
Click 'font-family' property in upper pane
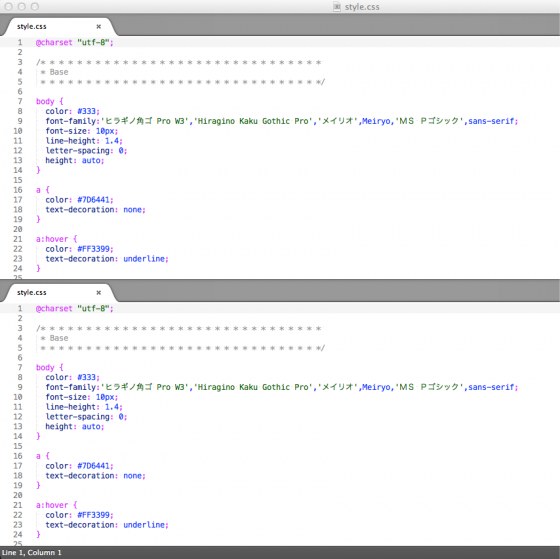click(x=71, y=121)
